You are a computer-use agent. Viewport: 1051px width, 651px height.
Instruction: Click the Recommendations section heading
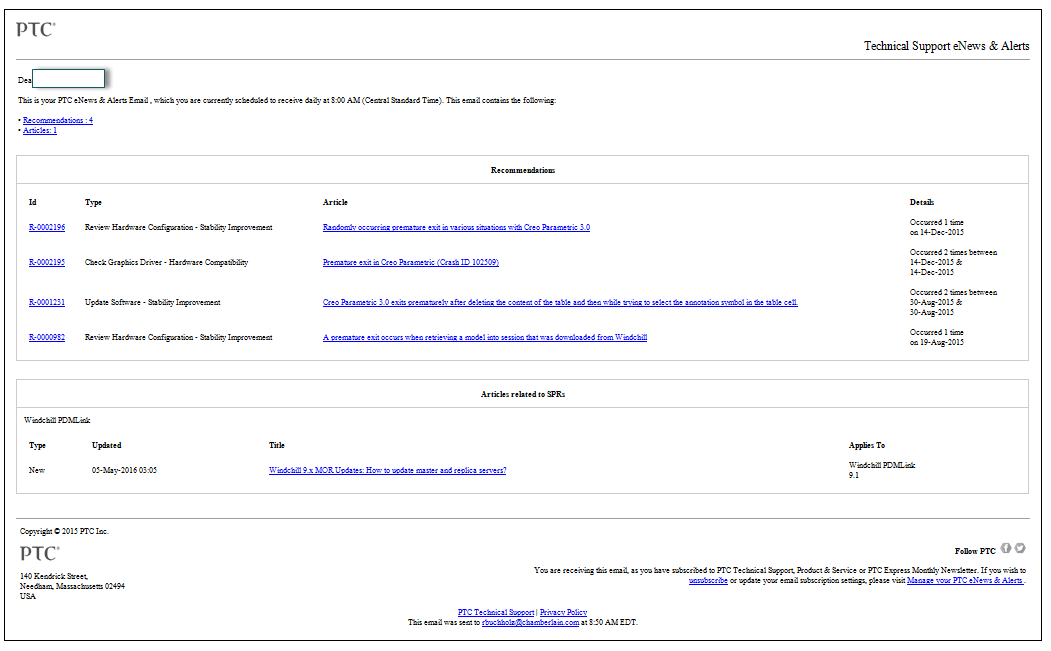coord(523,170)
